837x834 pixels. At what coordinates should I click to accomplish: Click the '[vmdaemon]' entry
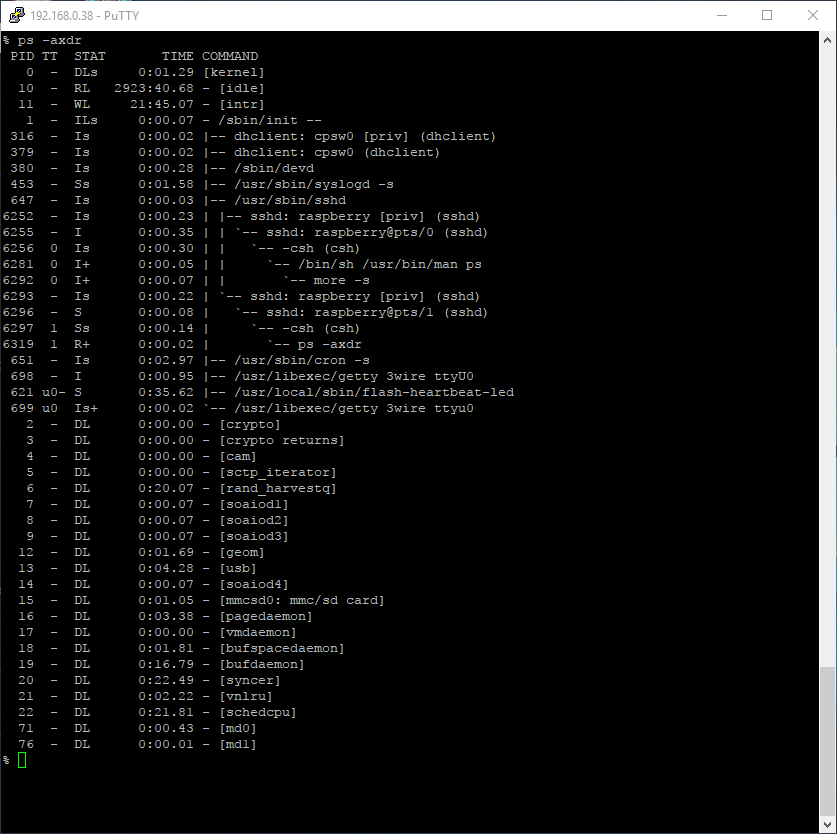coord(258,633)
